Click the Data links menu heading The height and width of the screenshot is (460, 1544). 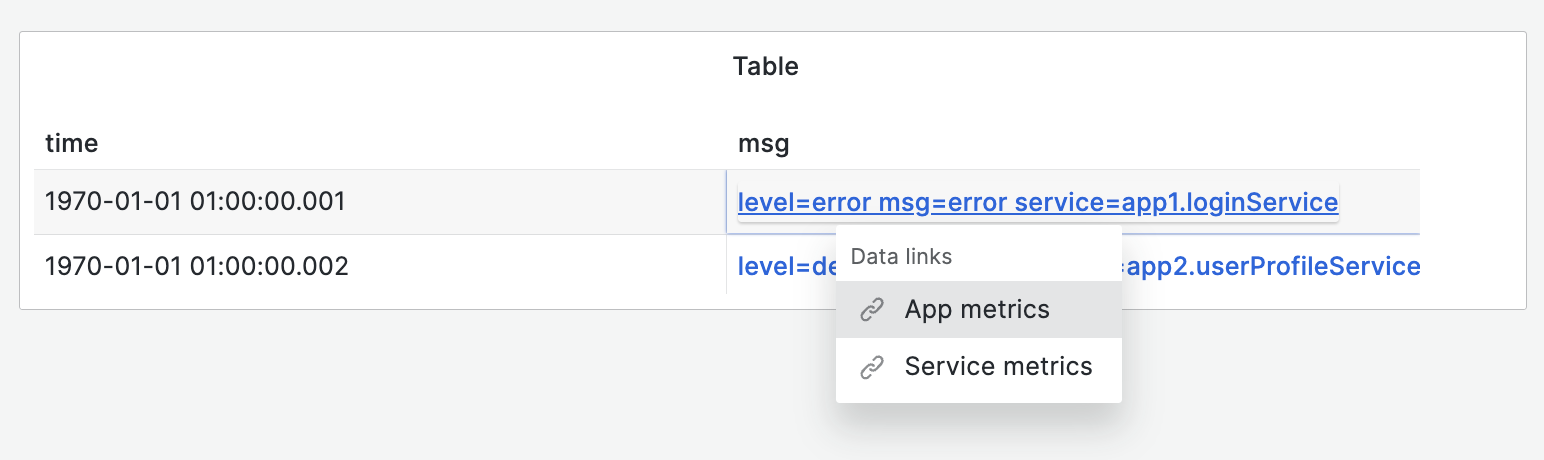click(901, 257)
